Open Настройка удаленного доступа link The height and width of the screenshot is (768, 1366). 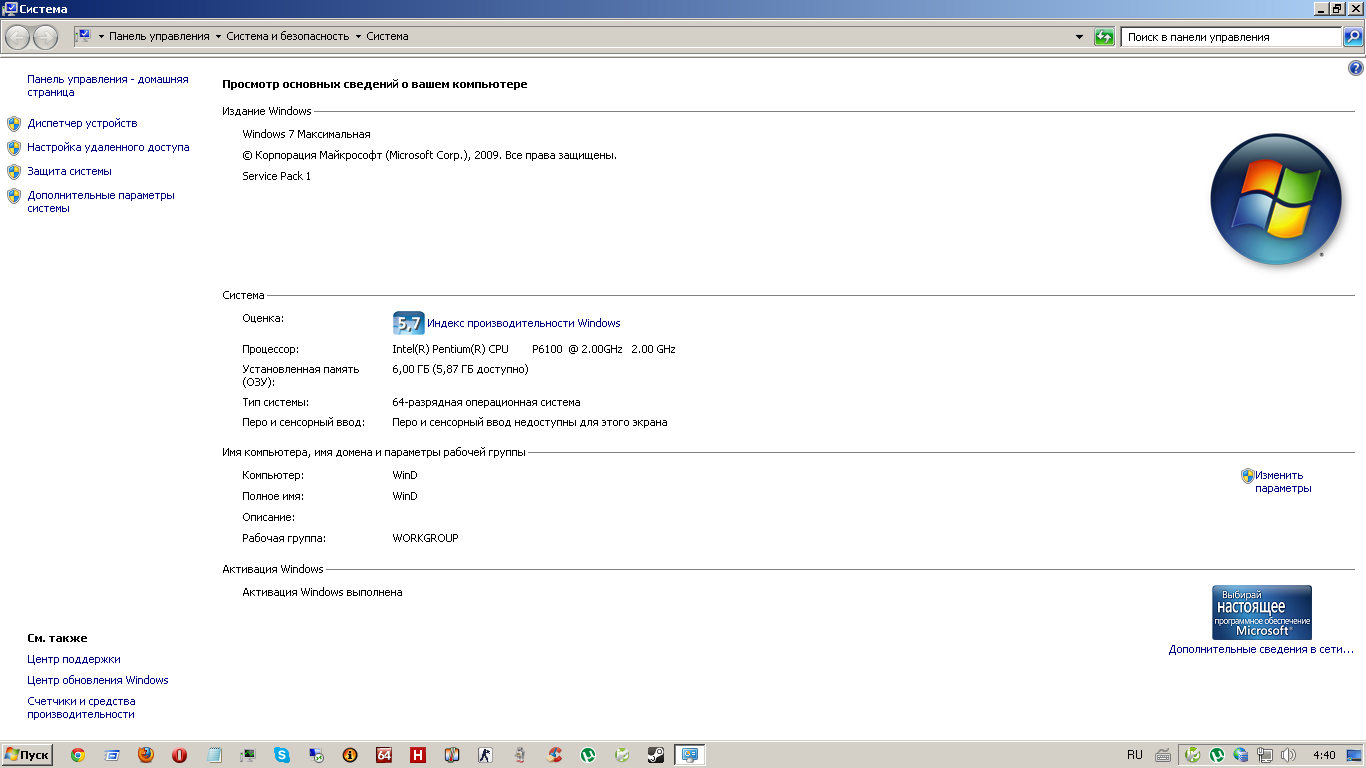click(108, 148)
